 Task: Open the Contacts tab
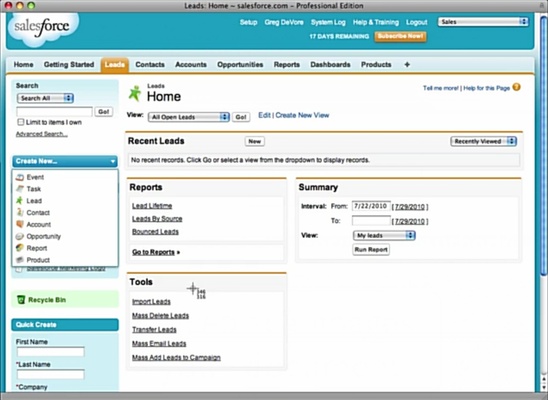pyautogui.click(x=150, y=65)
